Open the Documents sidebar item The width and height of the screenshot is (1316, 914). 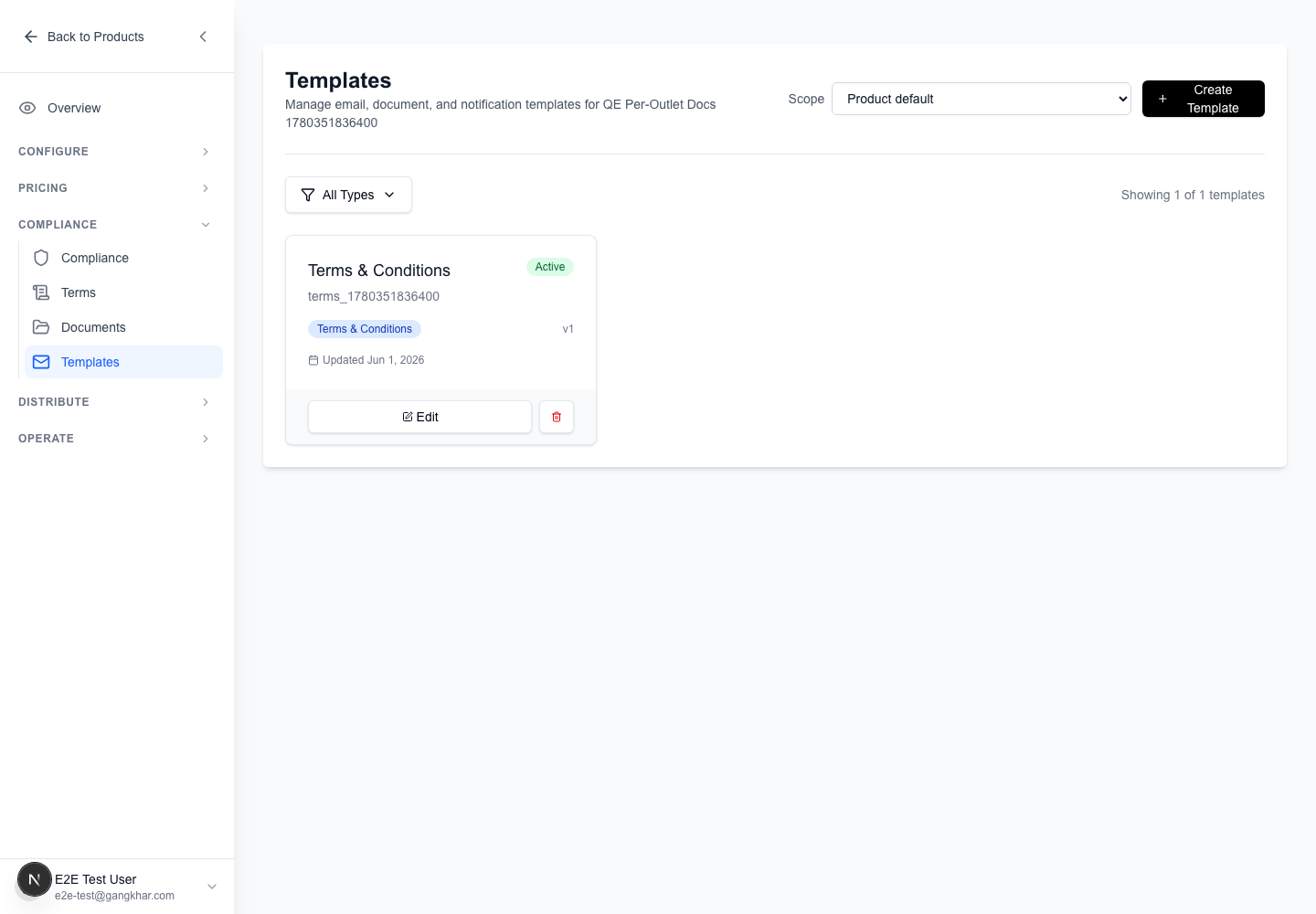click(123, 327)
